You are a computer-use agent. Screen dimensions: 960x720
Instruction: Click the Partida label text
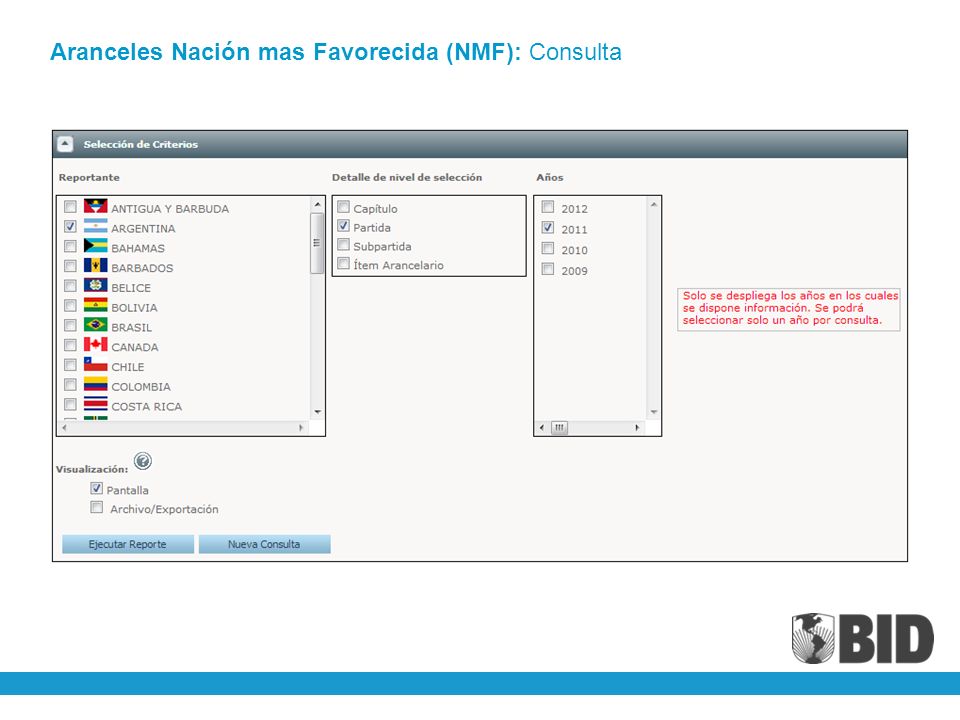pos(372,228)
